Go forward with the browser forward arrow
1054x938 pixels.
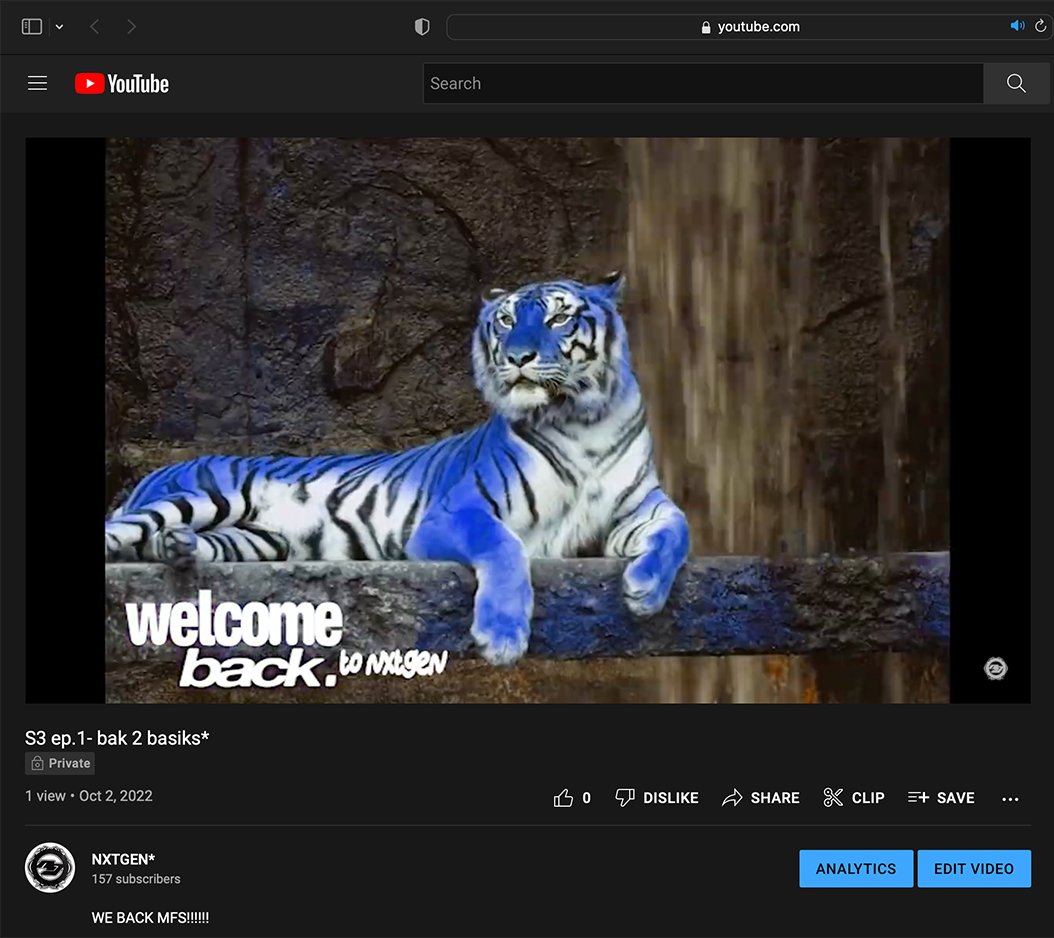click(131, 26)
